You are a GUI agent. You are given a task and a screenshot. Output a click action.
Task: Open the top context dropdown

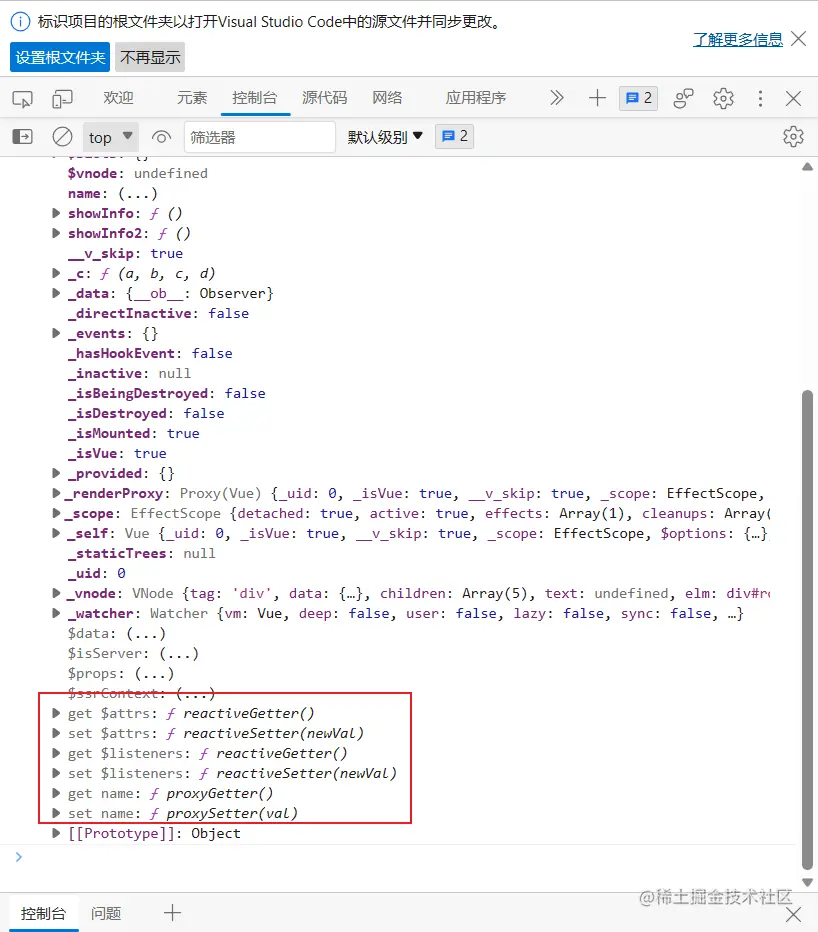(x=111, y=138)
